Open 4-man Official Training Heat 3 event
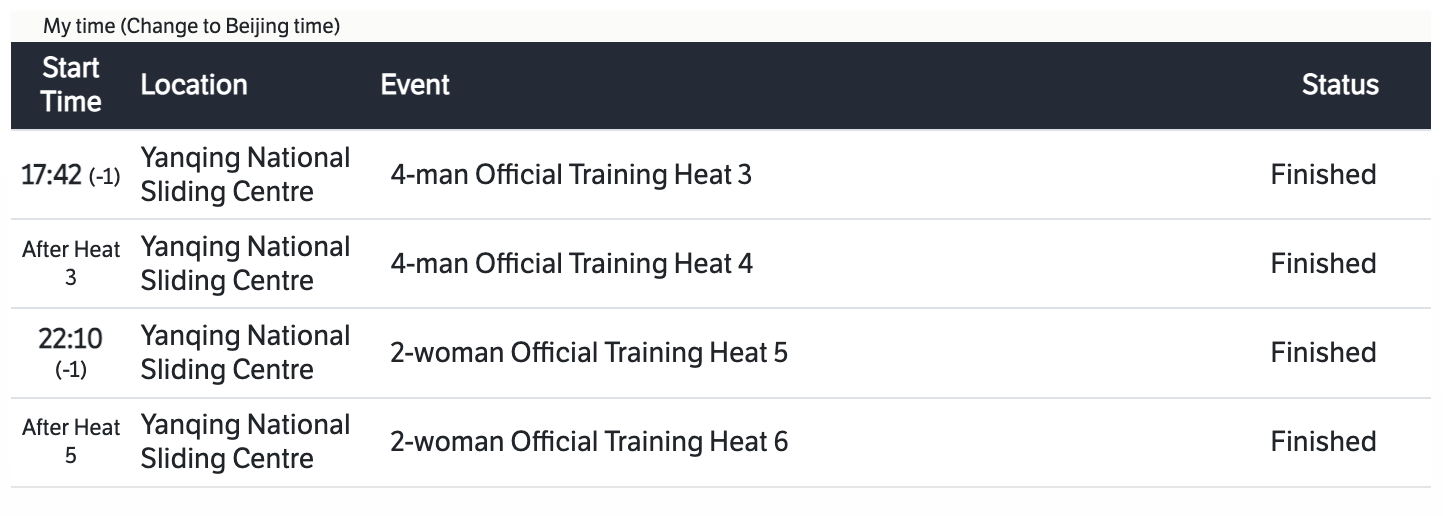 pyautogui.click(x=571, y=175)
